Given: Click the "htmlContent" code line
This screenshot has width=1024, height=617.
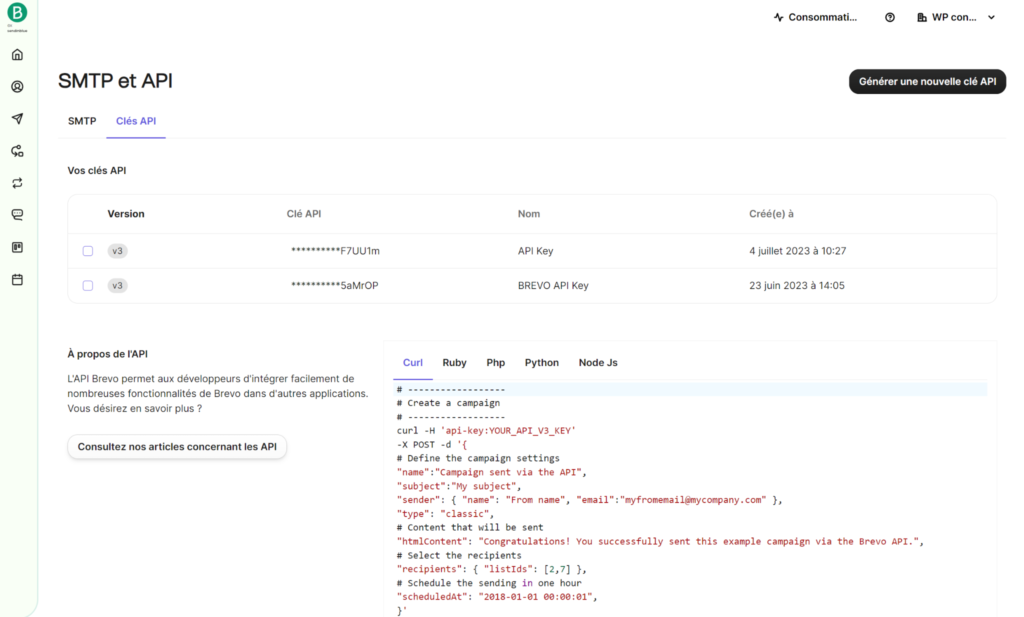Looking at the screenshot, I should pos(660,541).
